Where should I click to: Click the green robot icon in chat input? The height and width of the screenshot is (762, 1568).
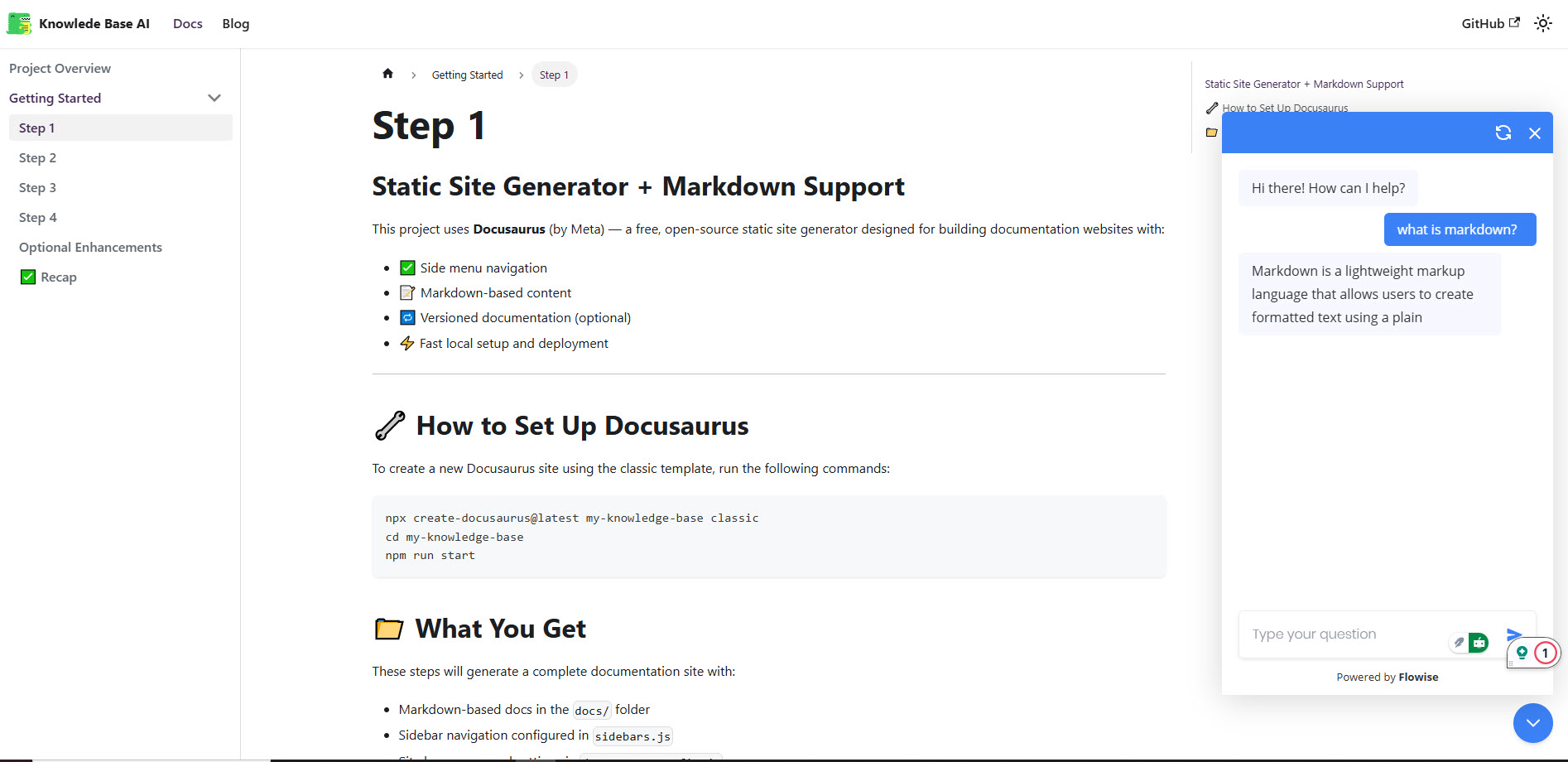(x=1479, y=642)
